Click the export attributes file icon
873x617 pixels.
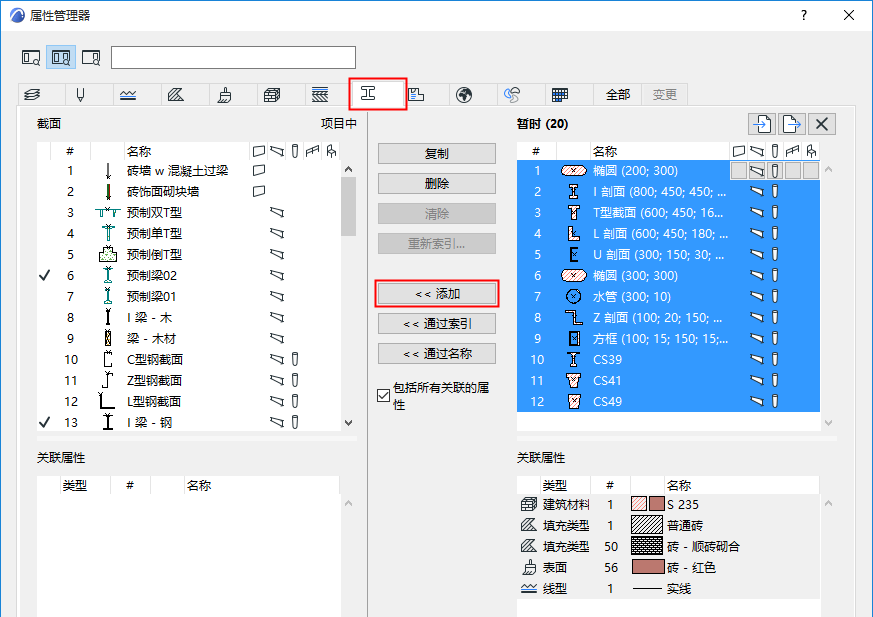[791, 124]
